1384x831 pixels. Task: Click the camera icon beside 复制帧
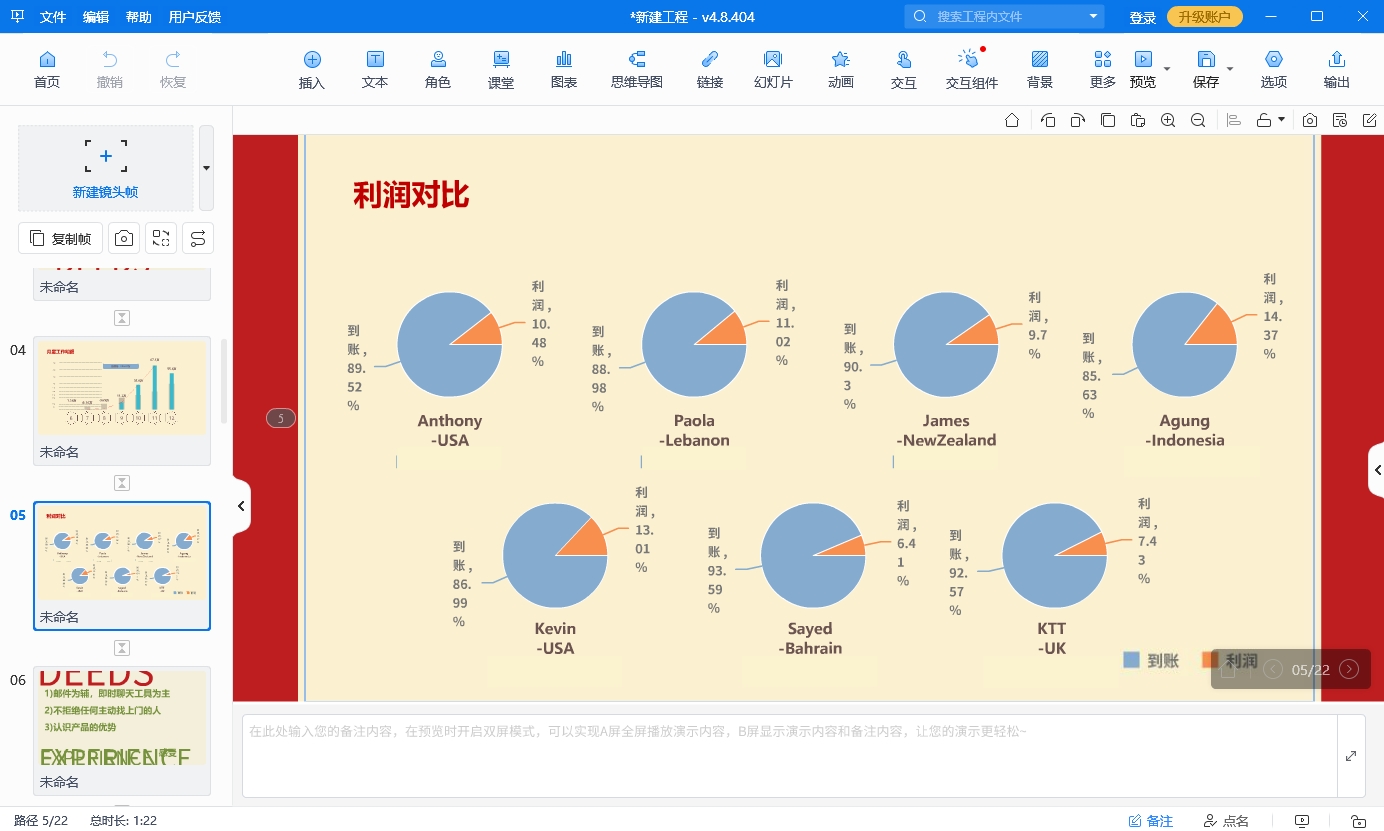click(x=124, y=238)
